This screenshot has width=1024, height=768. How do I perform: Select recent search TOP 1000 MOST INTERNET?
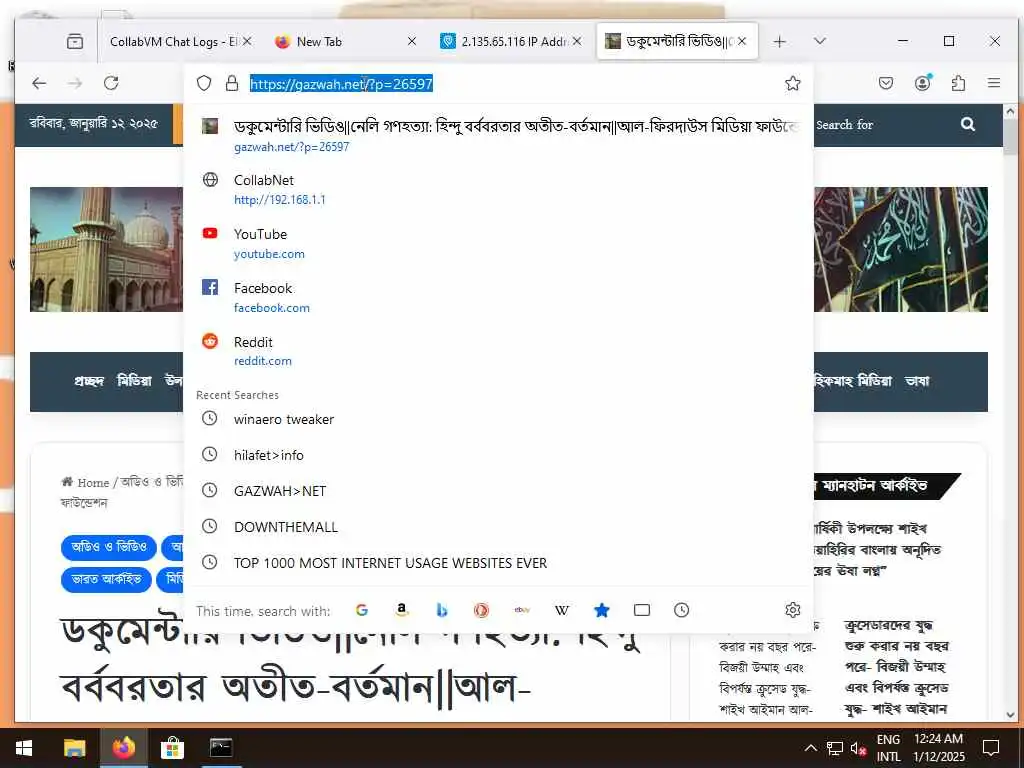click(499, 563)
